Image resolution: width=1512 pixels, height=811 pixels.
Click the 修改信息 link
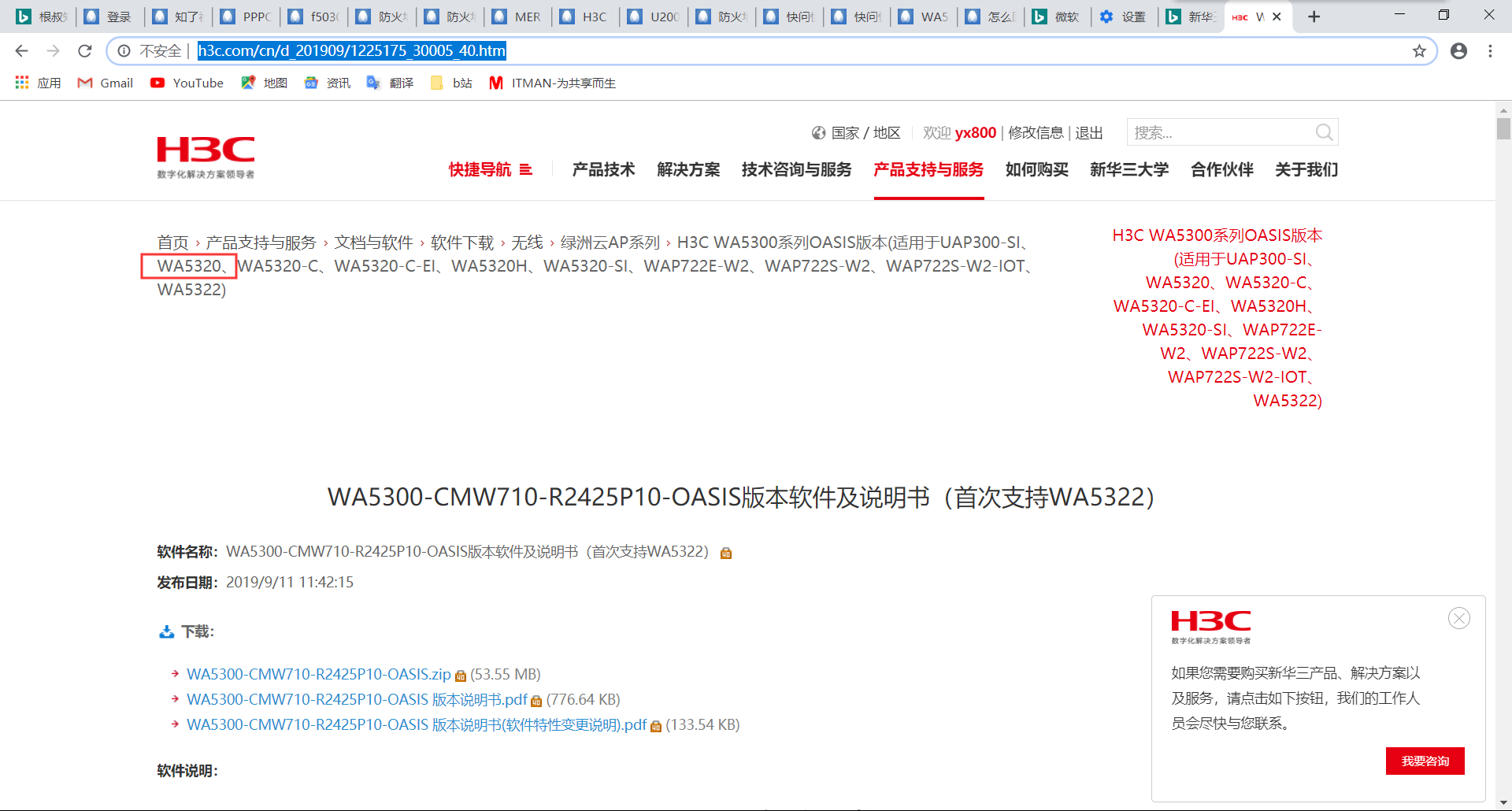[x=1036, y=133]
